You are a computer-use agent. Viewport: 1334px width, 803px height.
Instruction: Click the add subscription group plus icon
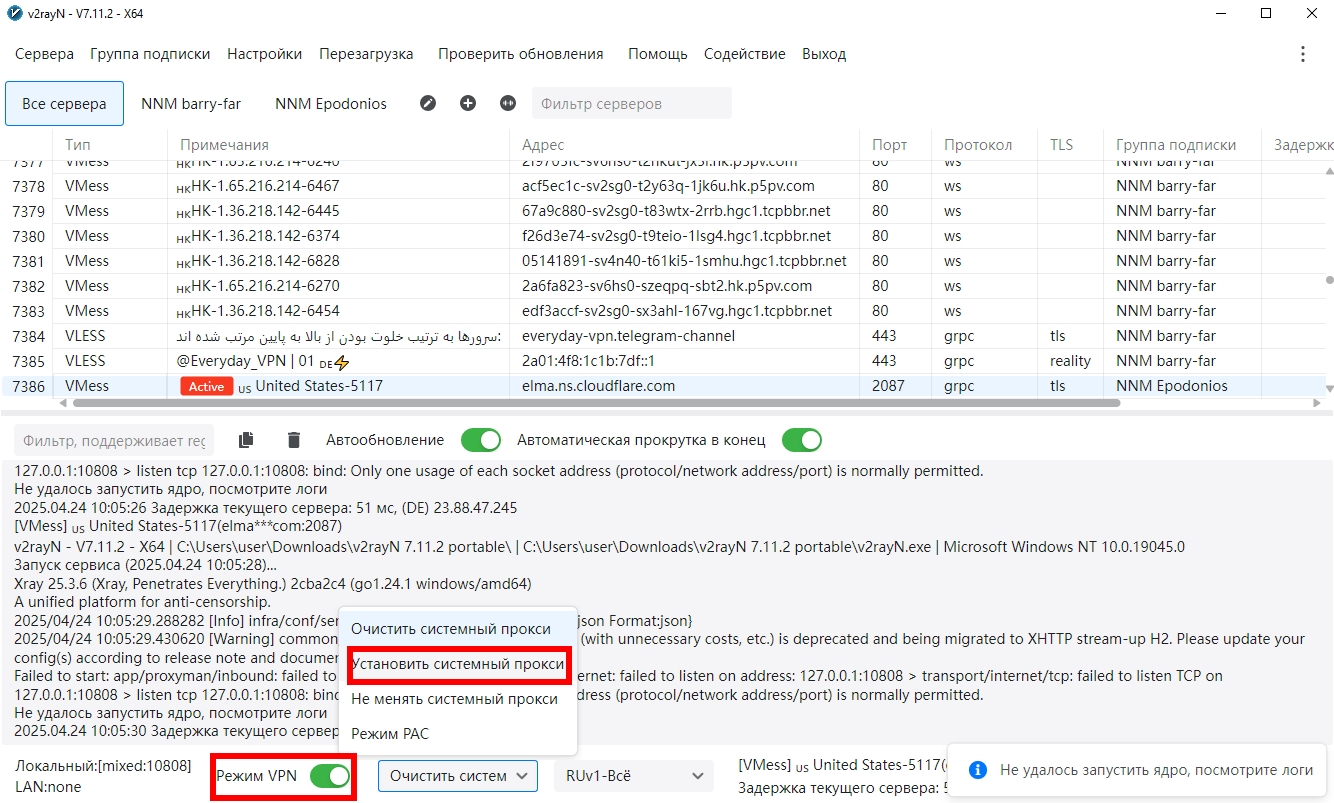pyautogui.click(x=468, y=103)
